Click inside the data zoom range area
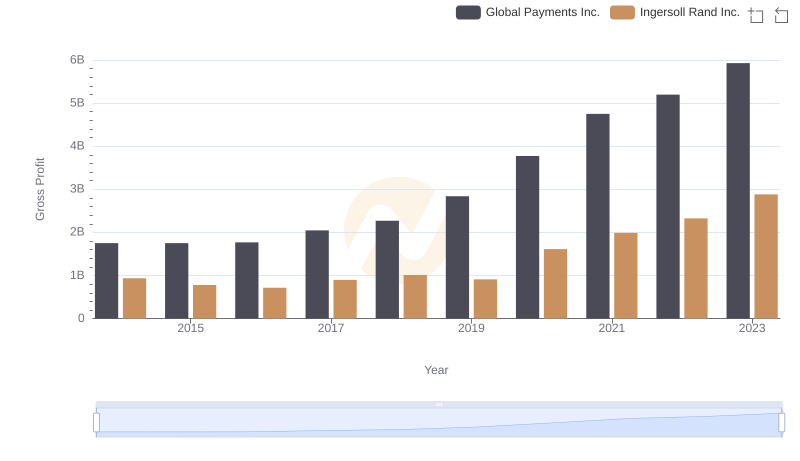This screenshot has width=800, height=461. coord(439,423)
